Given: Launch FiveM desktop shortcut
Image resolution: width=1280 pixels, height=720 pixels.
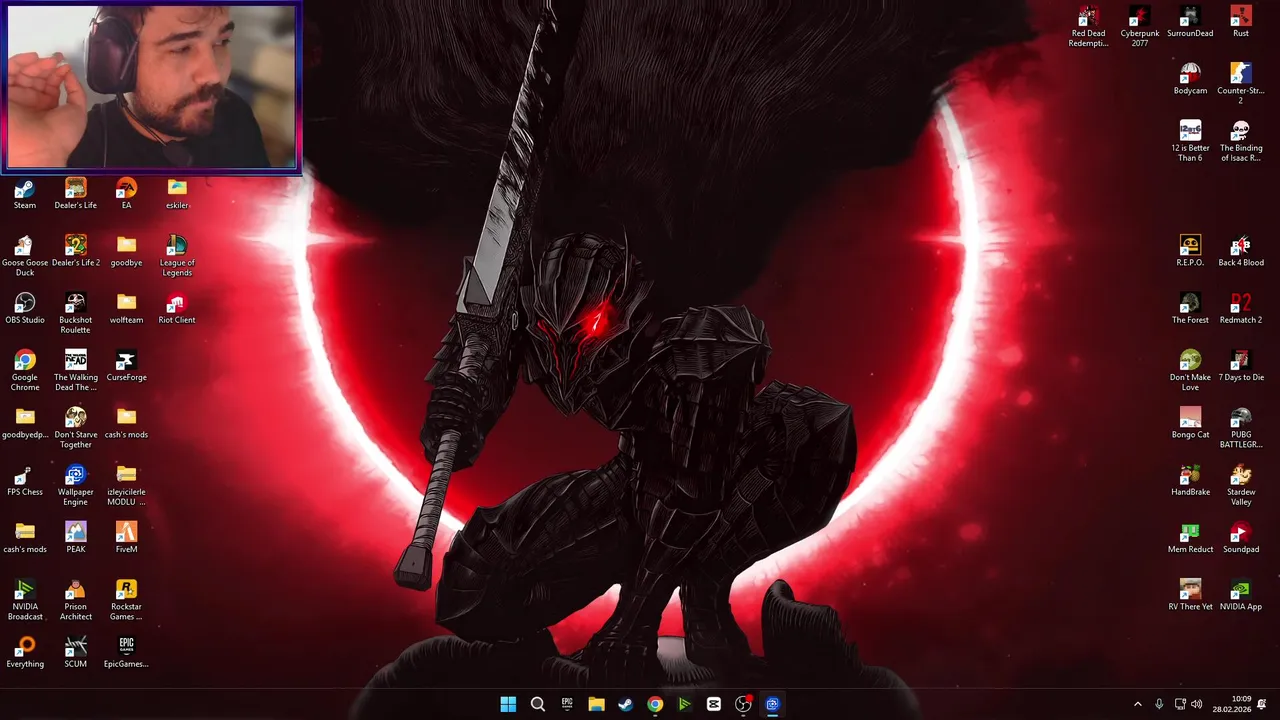Looking at the screenshot, I should [x=126, y=538].
